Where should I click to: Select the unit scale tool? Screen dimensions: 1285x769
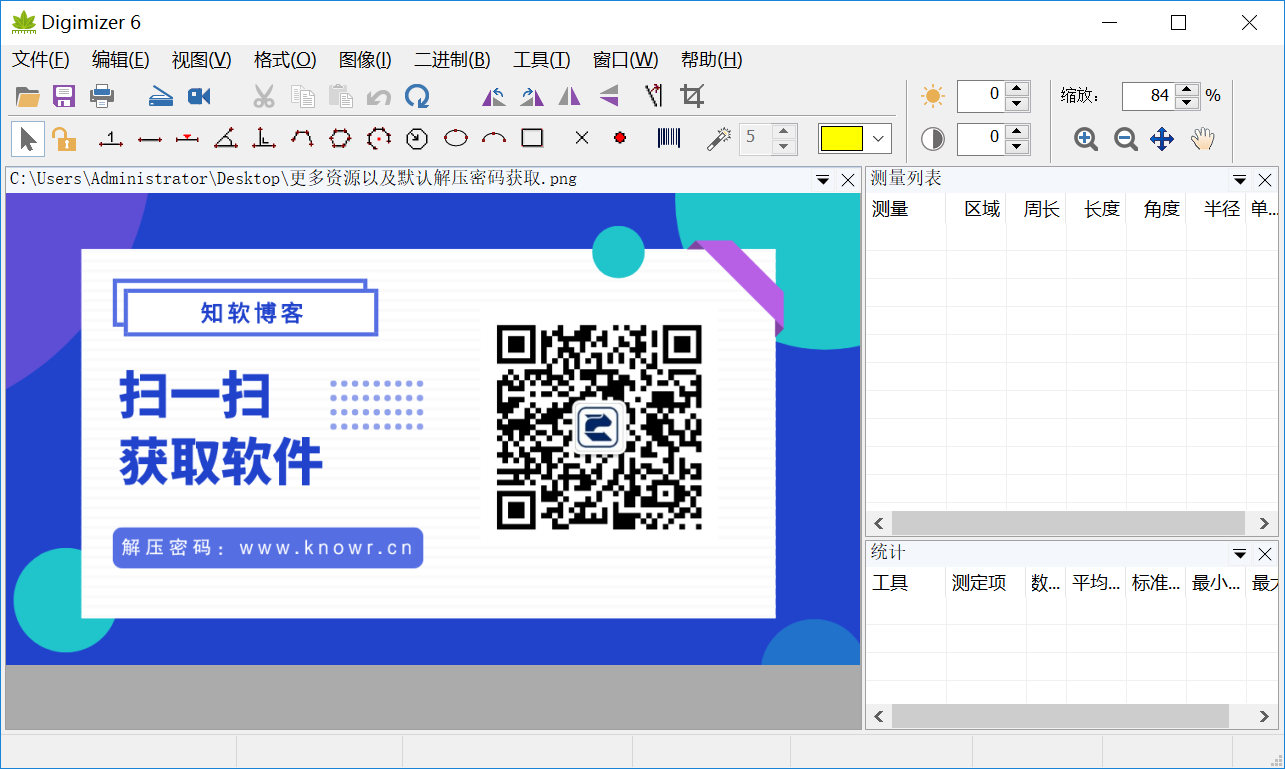(111, 139)
